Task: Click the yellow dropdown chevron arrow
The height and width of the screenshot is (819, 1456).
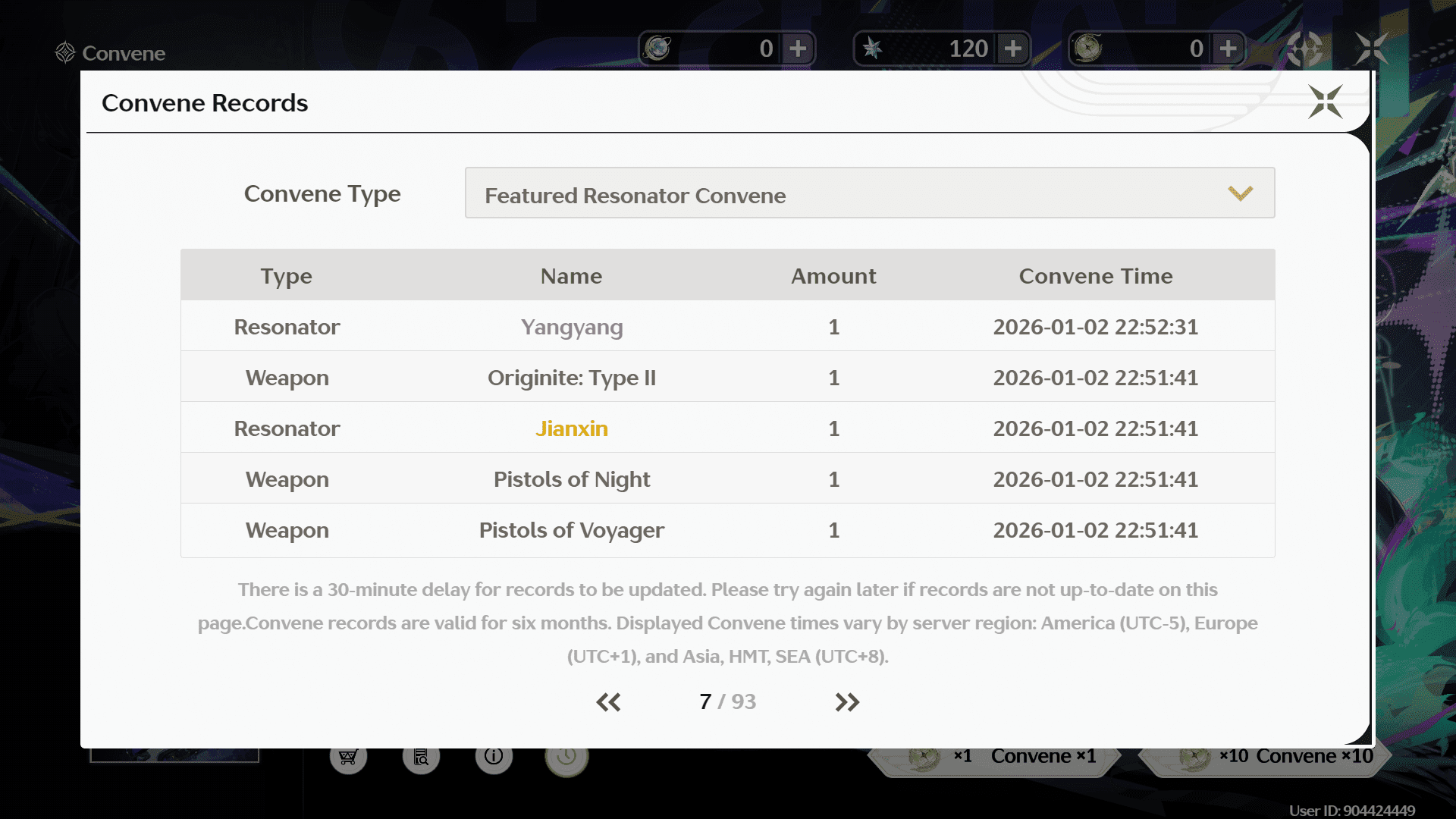Action: (x=1240, y=193)
